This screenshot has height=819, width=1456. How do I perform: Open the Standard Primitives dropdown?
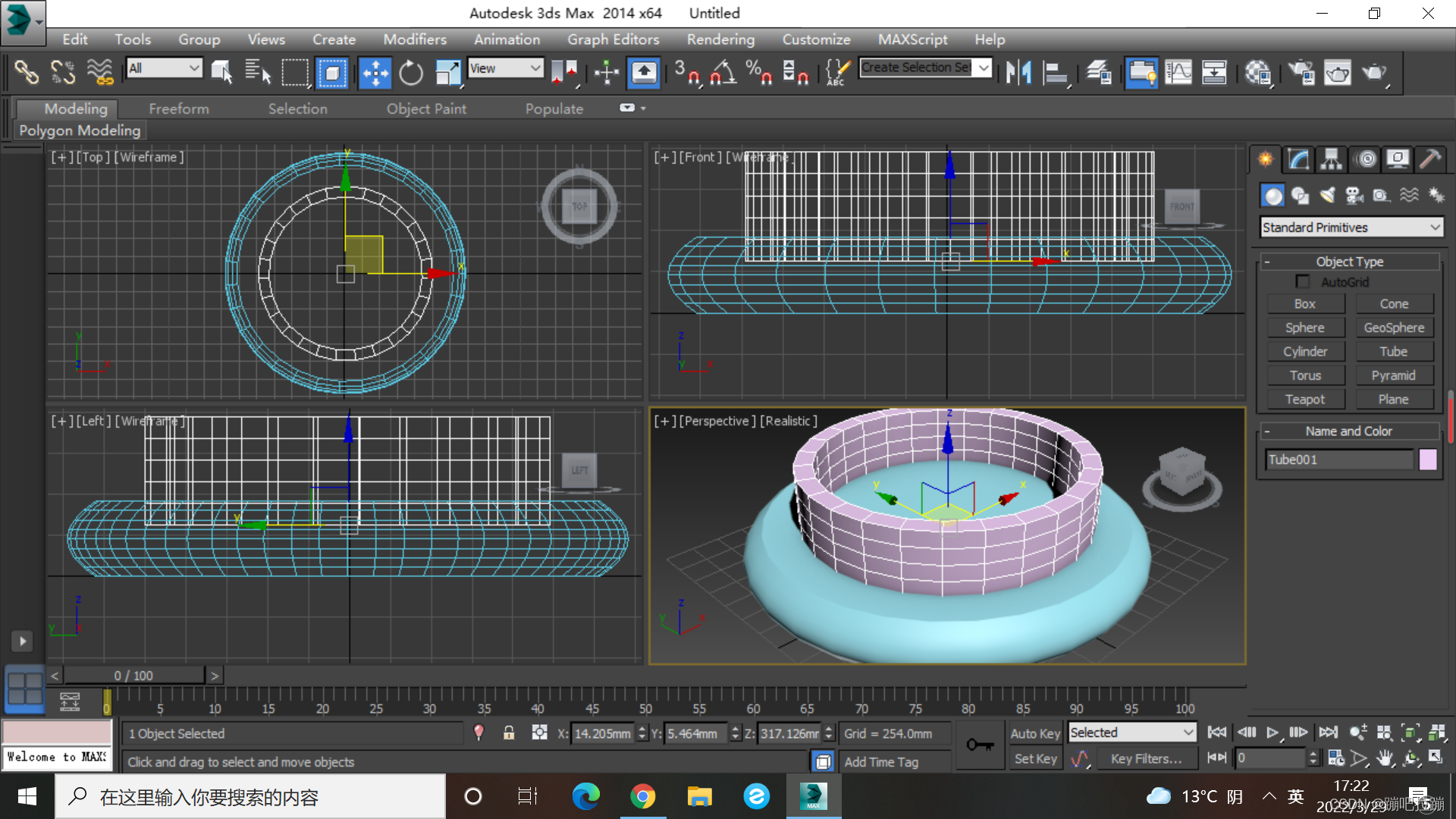tap(1351, 227)
